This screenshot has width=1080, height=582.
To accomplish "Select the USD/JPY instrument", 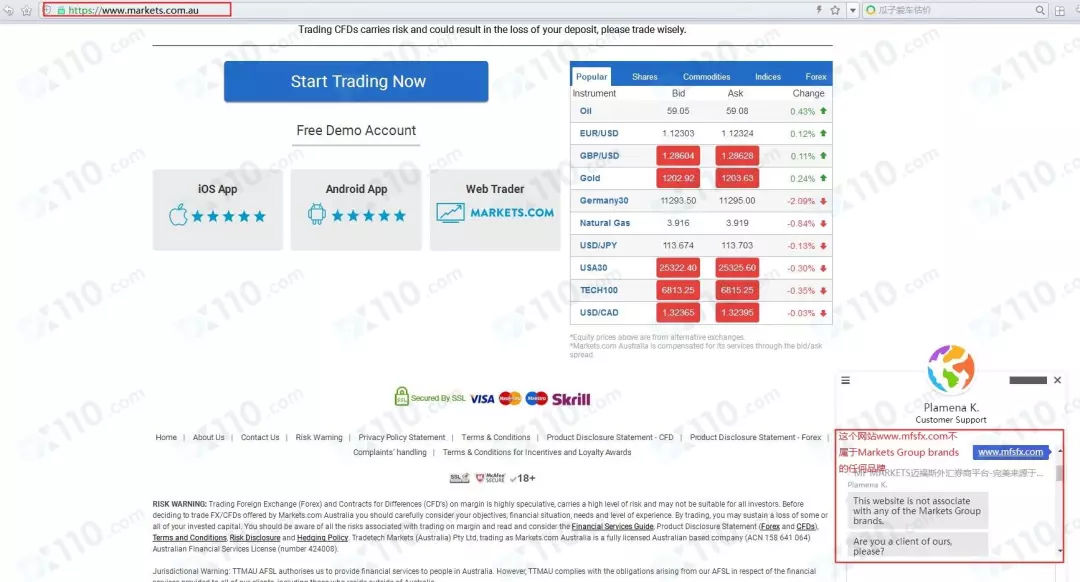I will (x=598, y=245).
